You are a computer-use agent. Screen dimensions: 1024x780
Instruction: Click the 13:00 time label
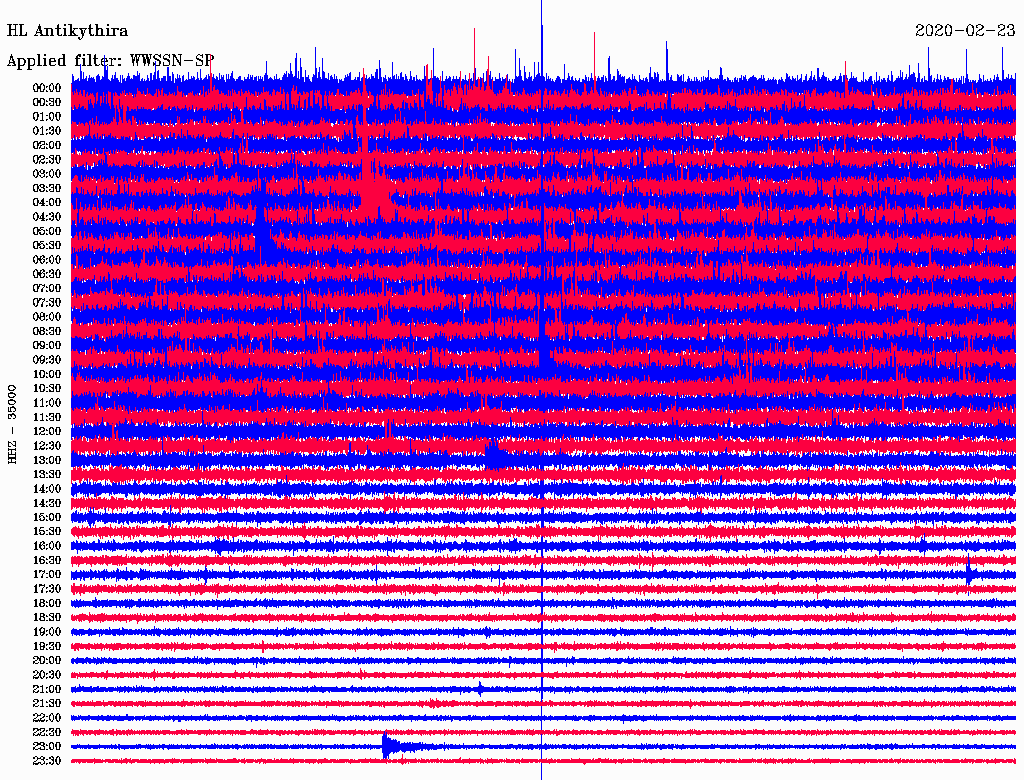tap(47, 461)
